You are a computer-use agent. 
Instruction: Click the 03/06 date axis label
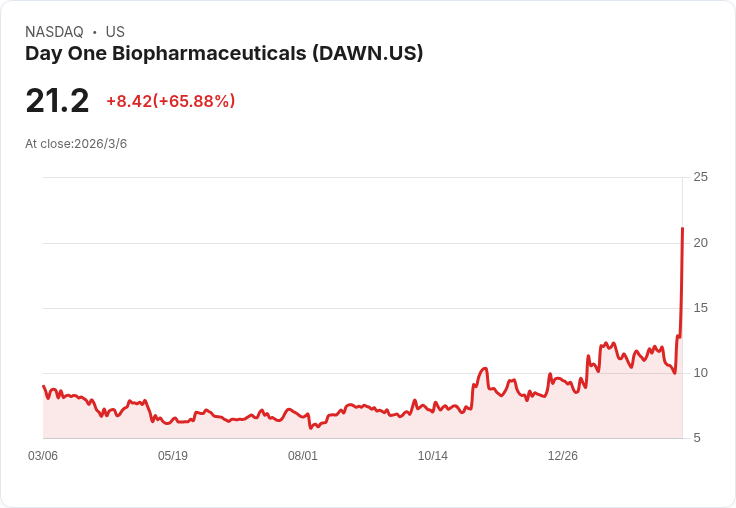(x=43, y=456)
